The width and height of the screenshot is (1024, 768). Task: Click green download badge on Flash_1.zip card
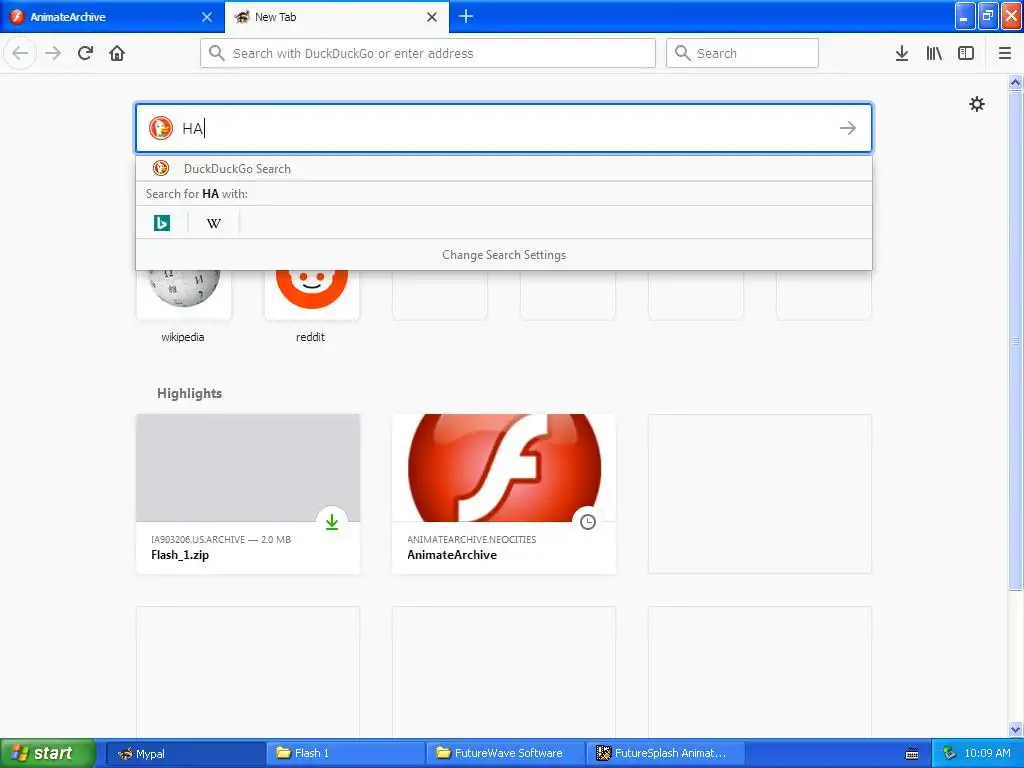[332, 522]
